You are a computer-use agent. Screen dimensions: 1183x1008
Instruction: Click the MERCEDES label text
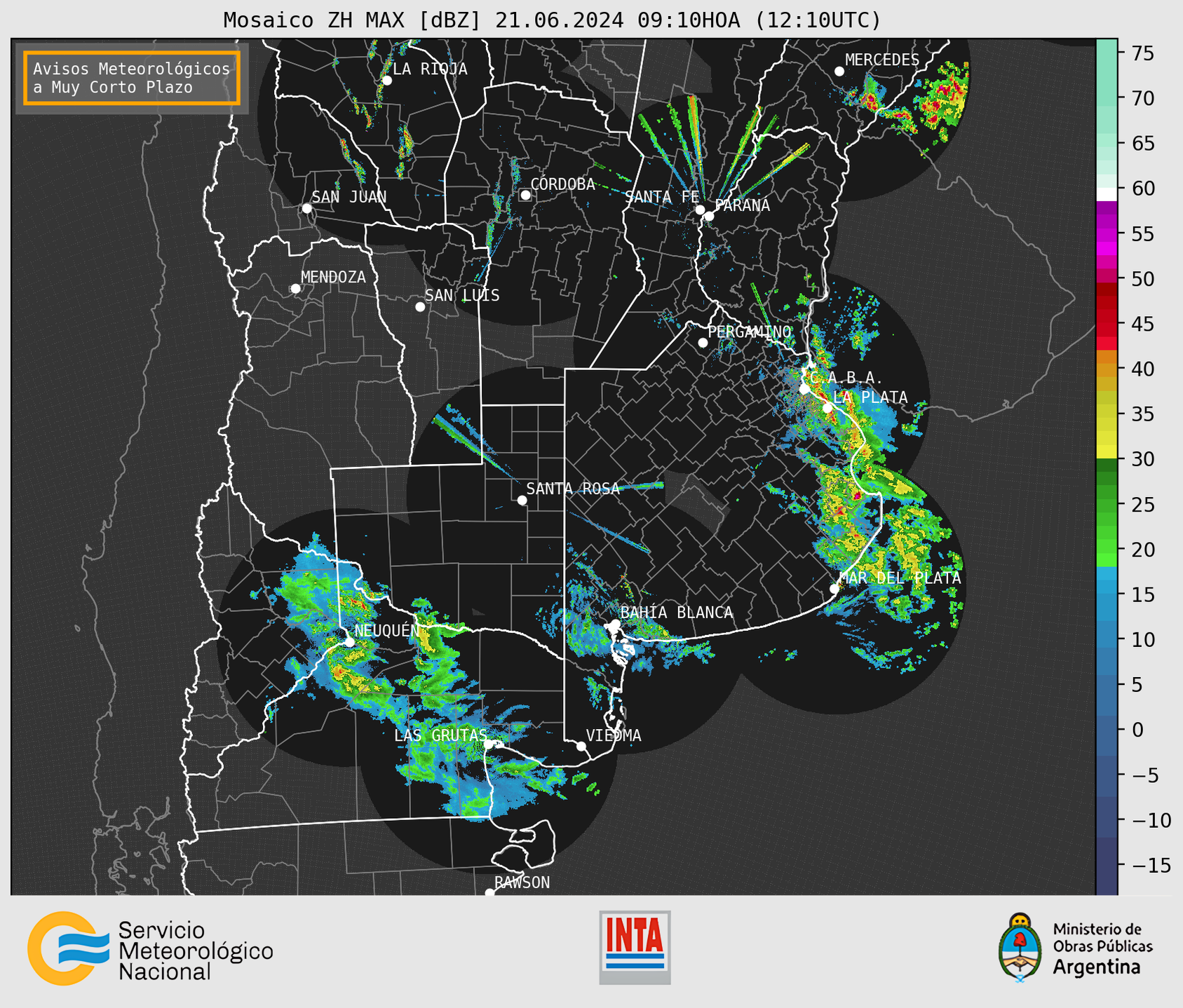pyautogui.click(x=882, y=60)
